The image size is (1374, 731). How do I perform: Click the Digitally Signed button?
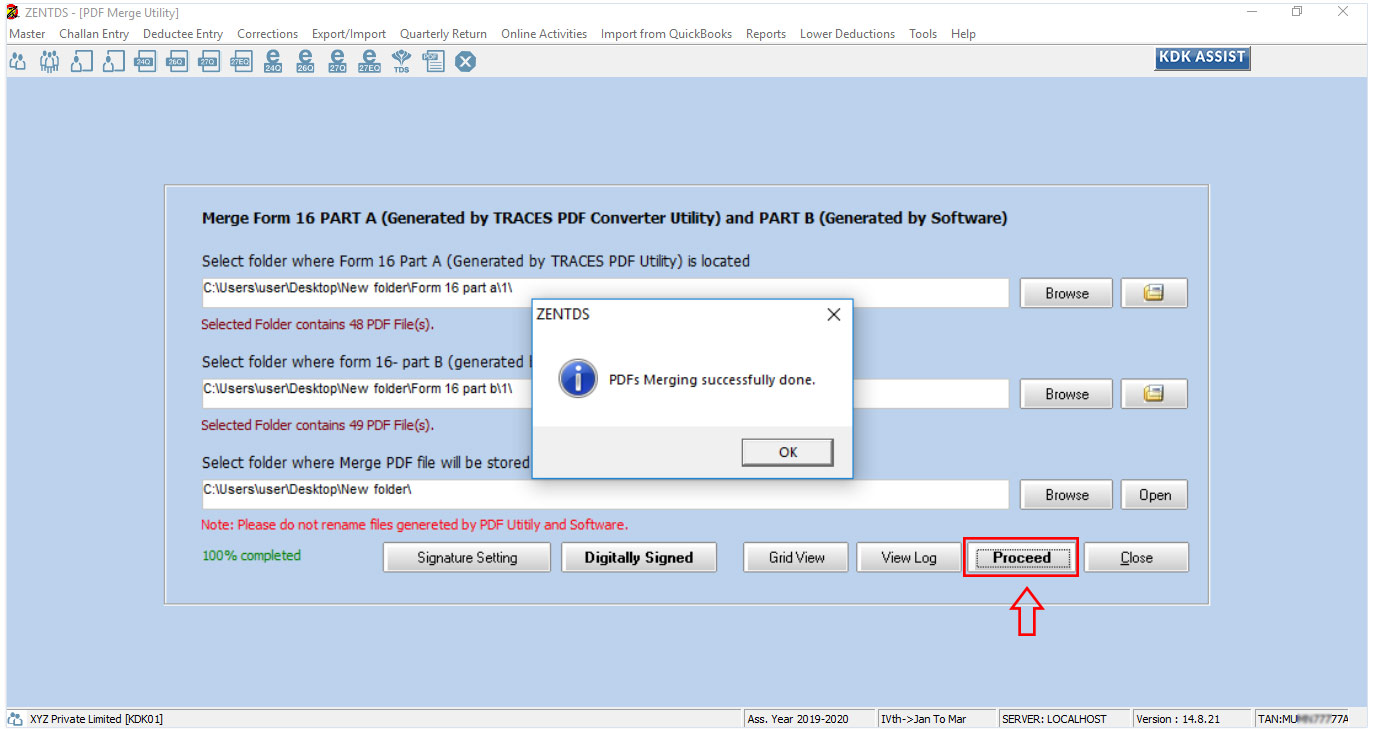pos(639,557)
